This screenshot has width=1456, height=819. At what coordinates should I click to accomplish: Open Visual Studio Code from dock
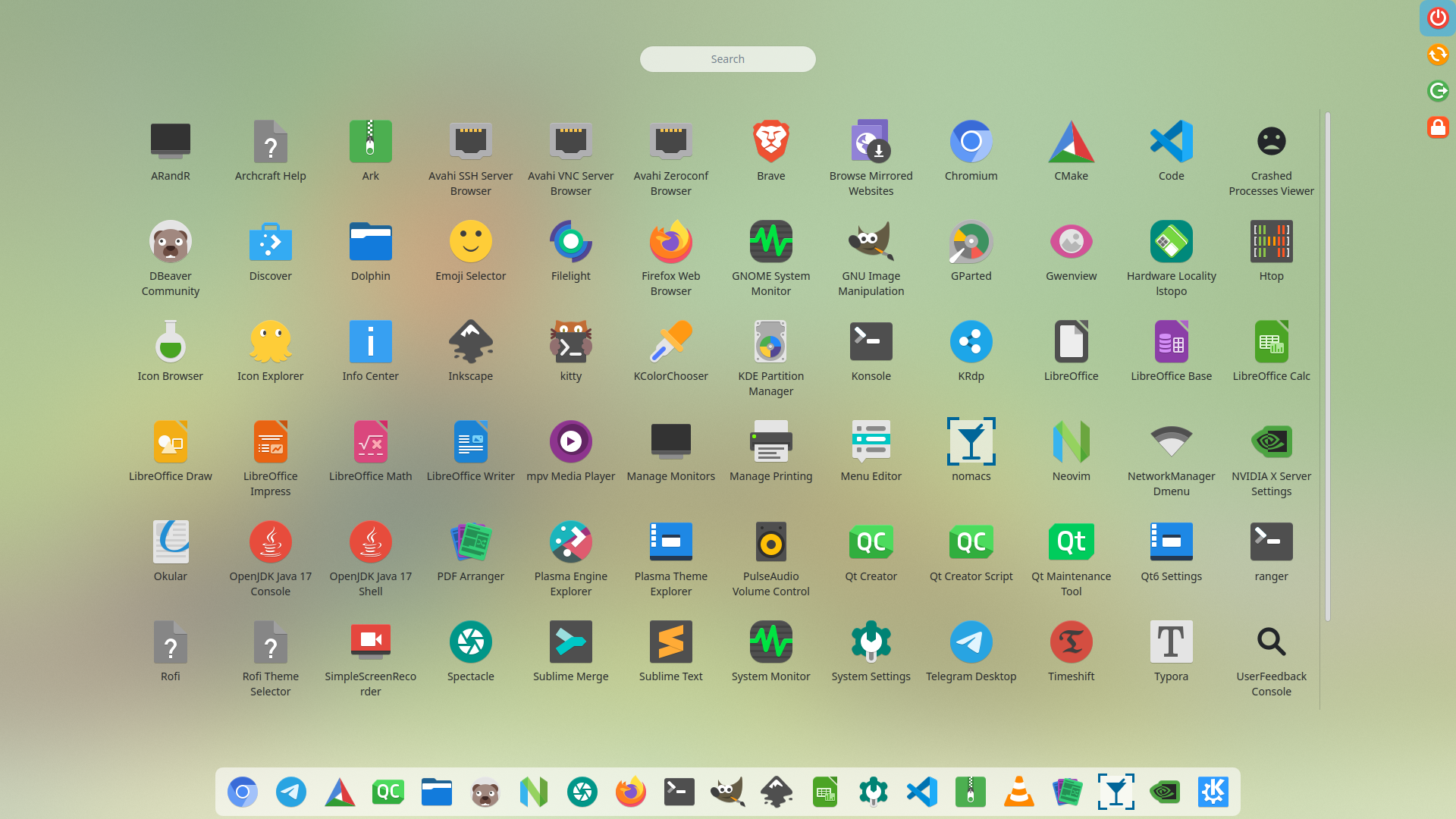coord(921,792)
